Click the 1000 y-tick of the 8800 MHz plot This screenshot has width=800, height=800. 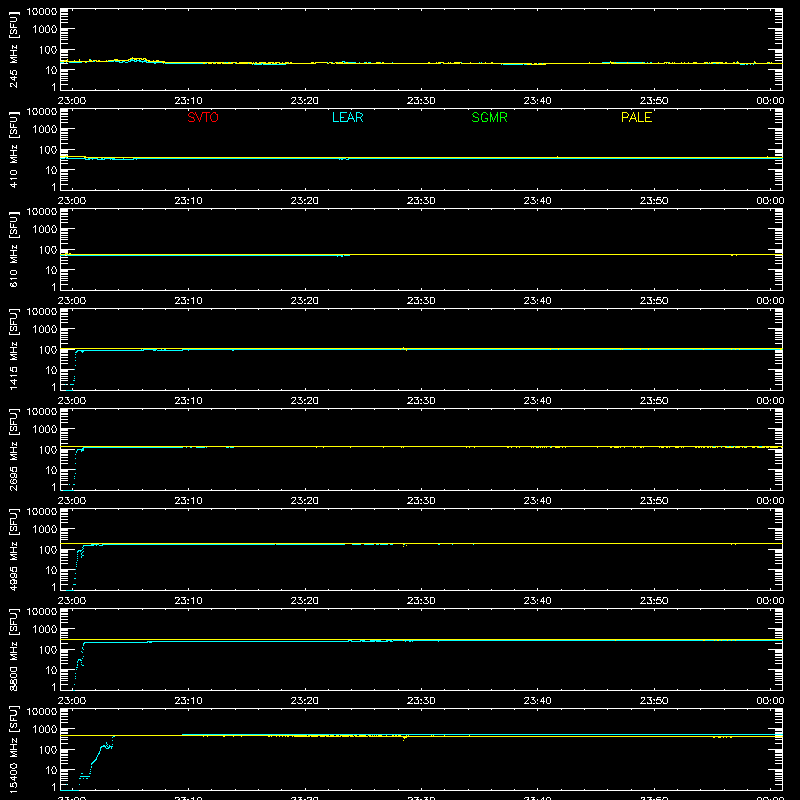pyautogui.click(x=45, y=630)
